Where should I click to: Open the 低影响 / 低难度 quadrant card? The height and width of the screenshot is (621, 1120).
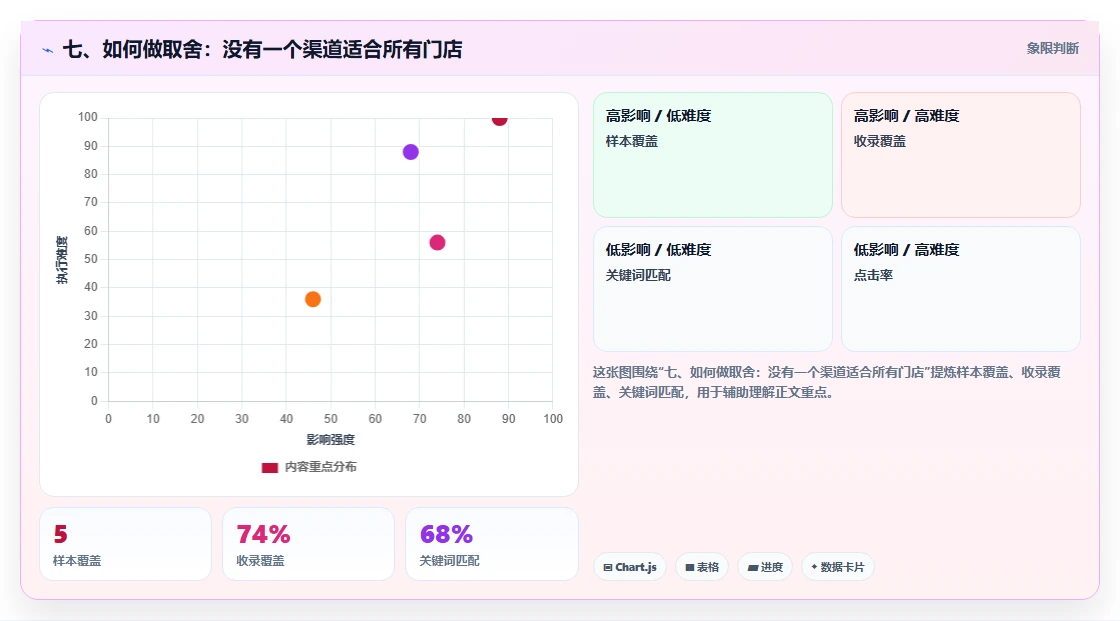click(713, 289)
